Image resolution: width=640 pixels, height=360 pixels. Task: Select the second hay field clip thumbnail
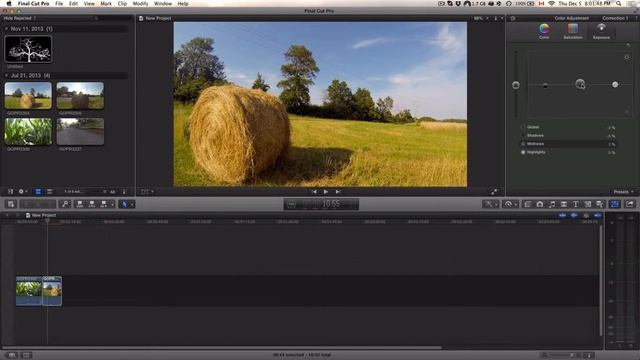coord(80,96)
